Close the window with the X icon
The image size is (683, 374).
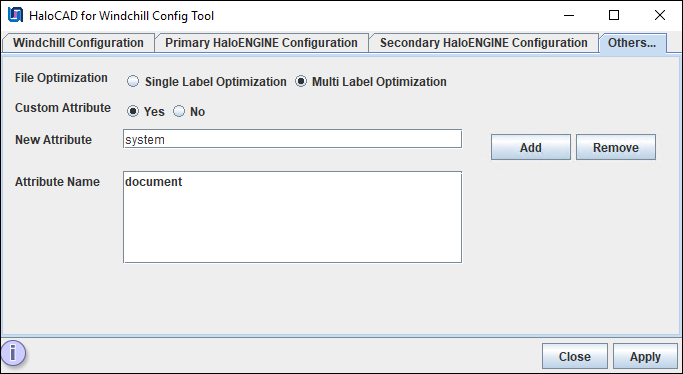point(659,16)
